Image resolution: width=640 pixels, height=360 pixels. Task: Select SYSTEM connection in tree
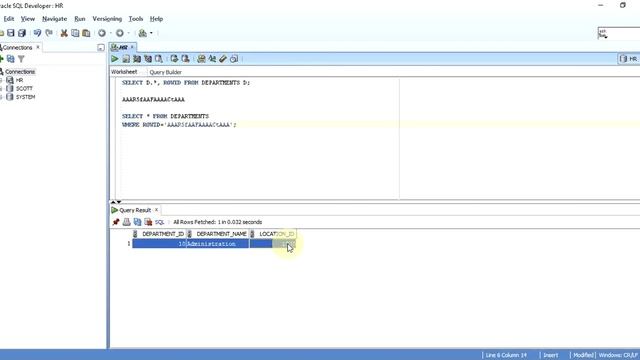(25, 97)
